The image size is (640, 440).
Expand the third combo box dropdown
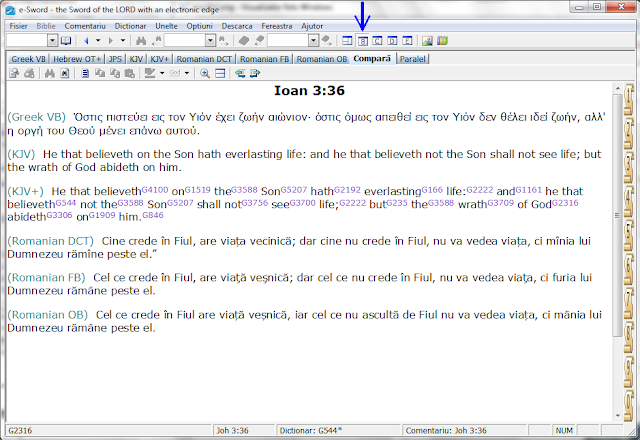point(313,40)
